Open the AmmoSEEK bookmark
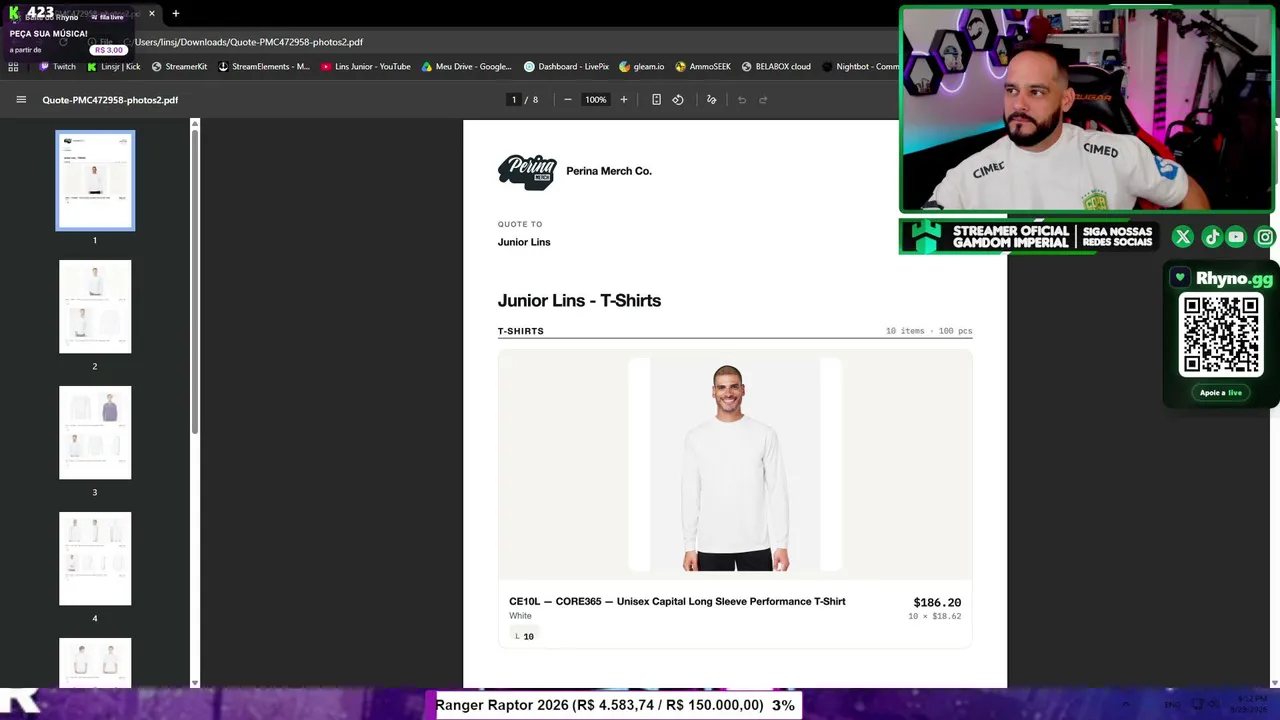 click(x=703, y=67)
